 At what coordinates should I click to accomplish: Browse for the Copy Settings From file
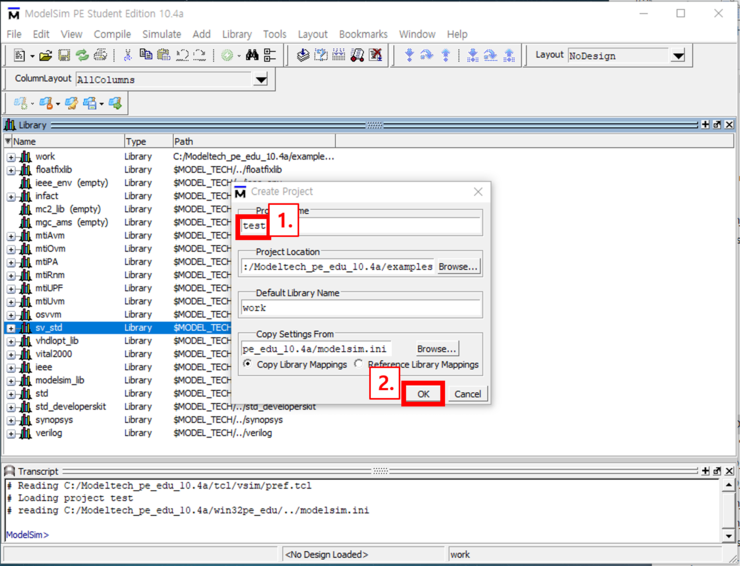437,348
